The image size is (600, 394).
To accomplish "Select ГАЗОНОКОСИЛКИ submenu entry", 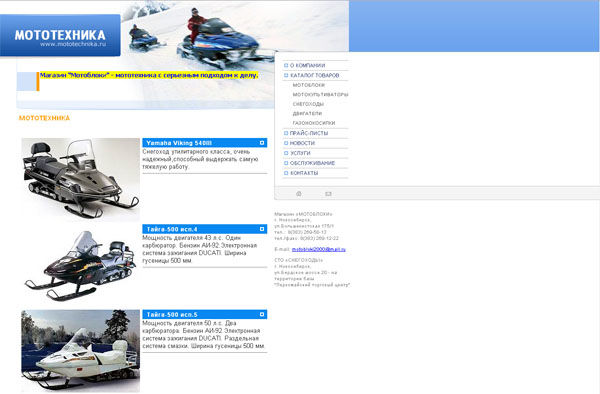I will click(x=314, y=123).
